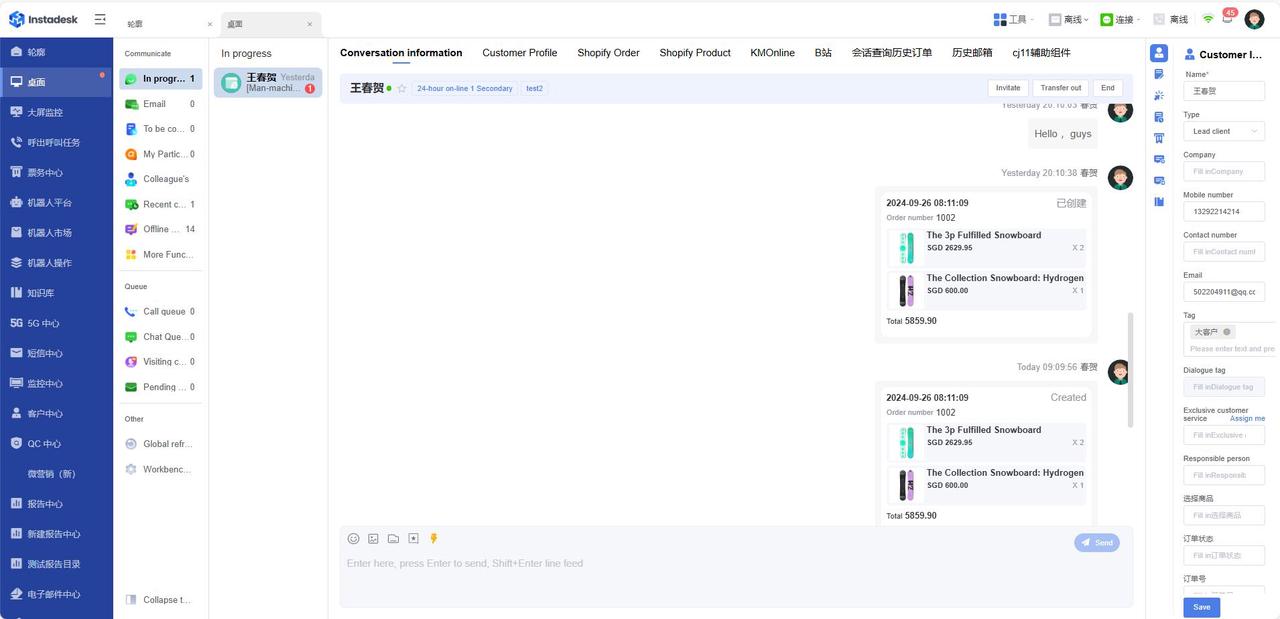This screenshot has height=619, width=1280.
Task: Click the Transfer out button
Action: (x=1060, y=88)
